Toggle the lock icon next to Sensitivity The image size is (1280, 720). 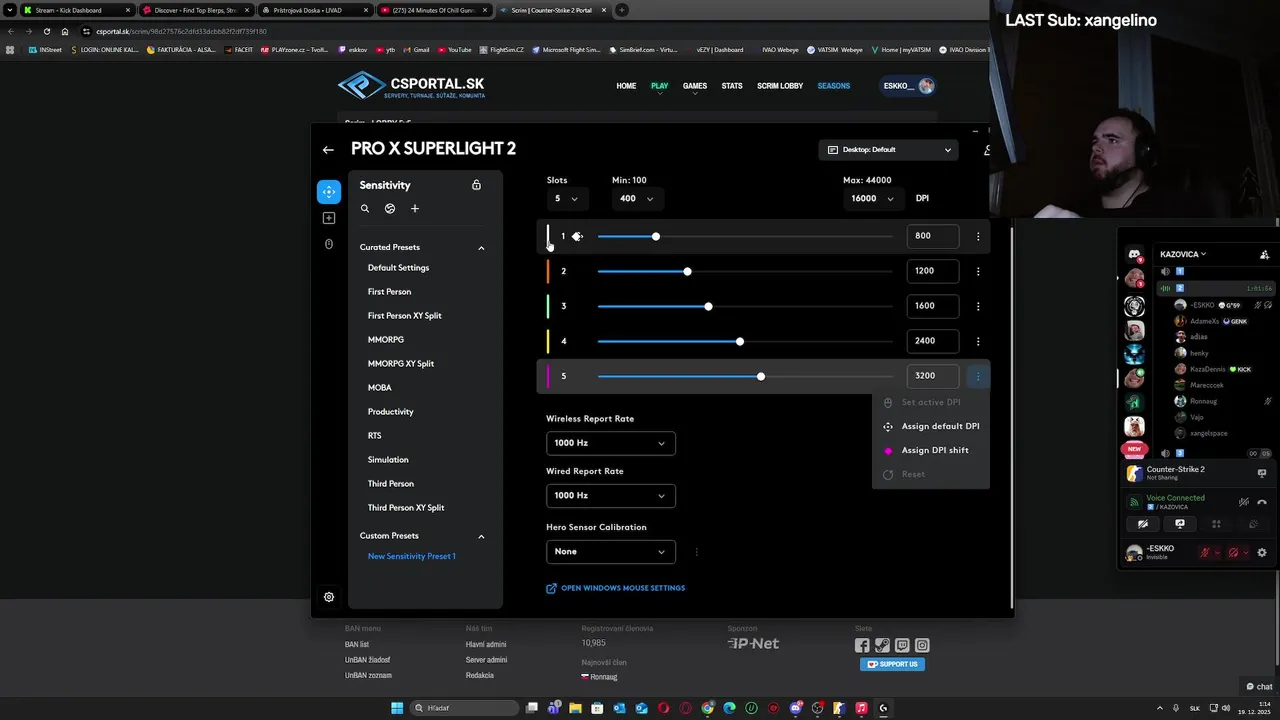(476, 185)
